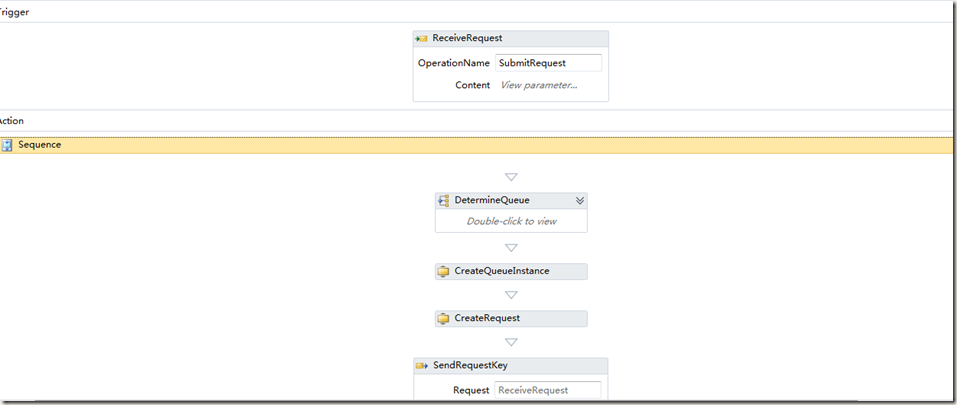Open the View parameter content link
Image resolution: width=957 pixels, height=405 pixels.
539,85
